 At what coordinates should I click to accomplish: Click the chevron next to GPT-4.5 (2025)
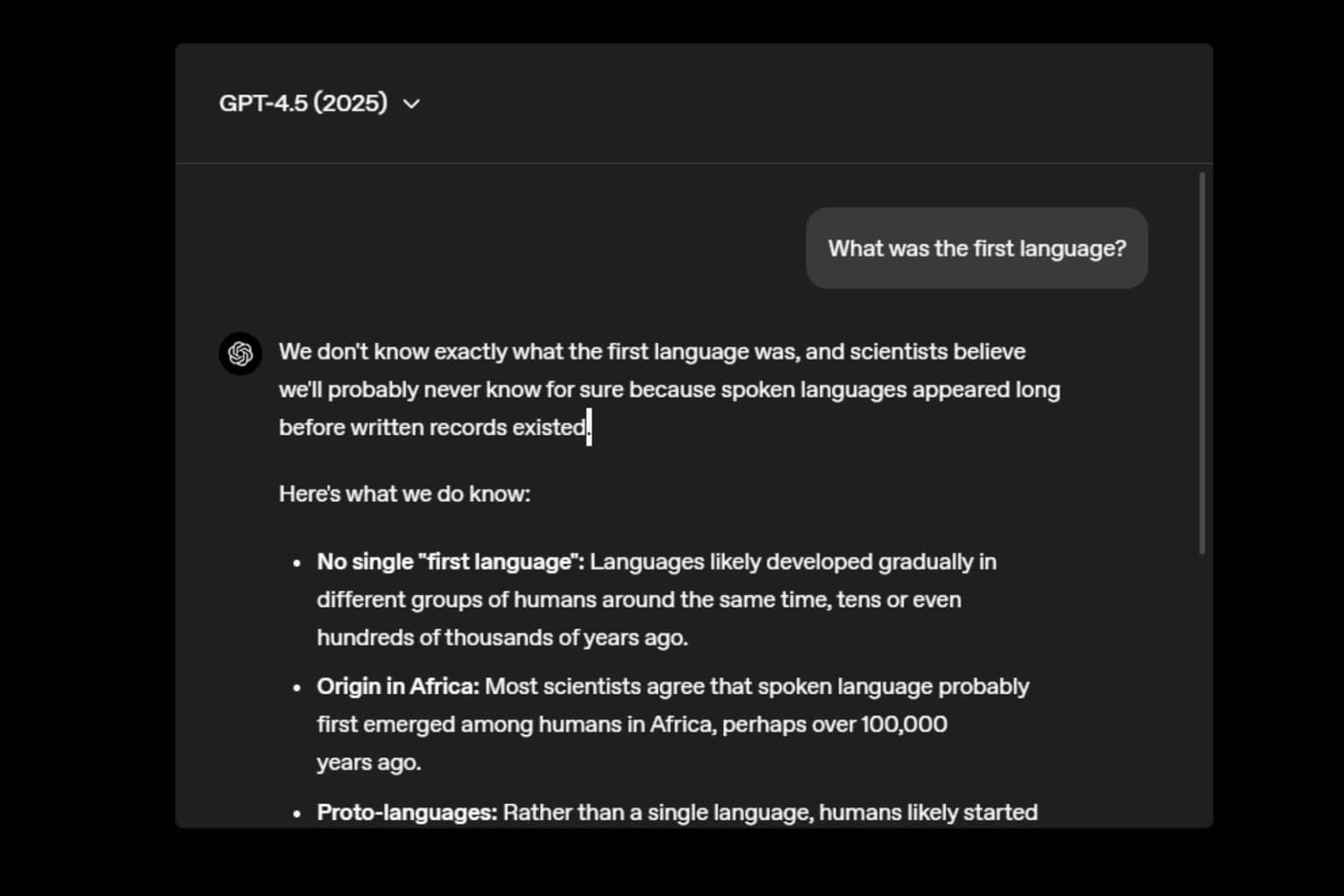click(411, 104)
